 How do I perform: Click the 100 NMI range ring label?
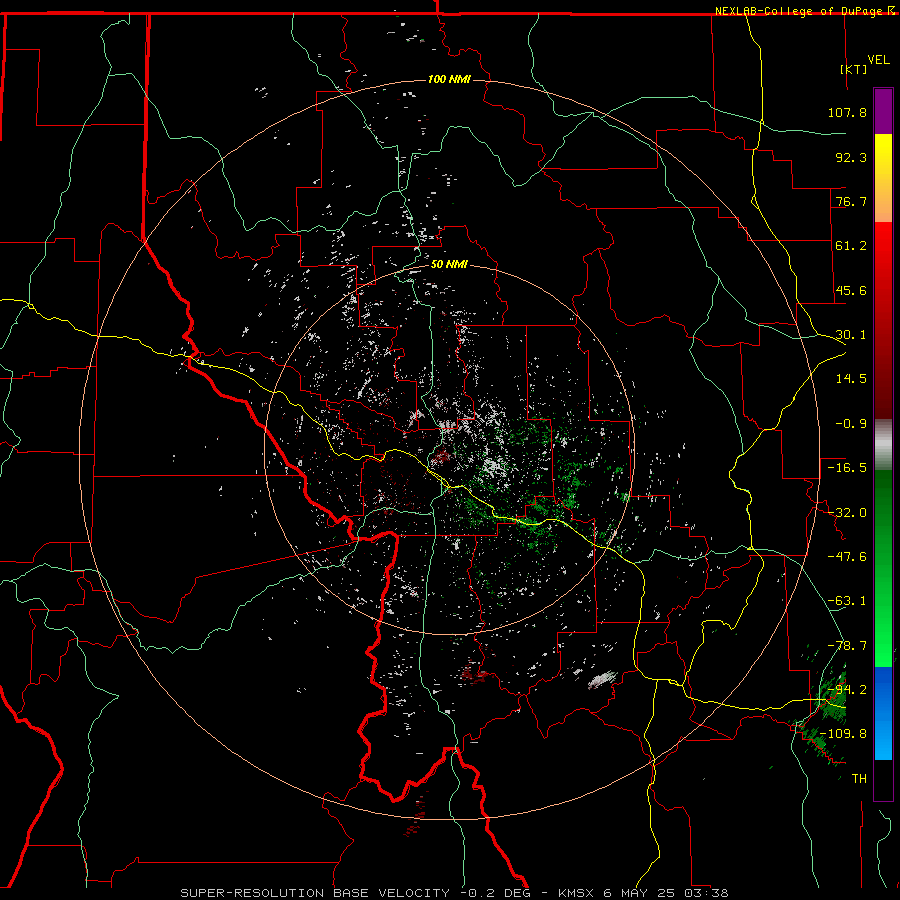click(449, 79)
